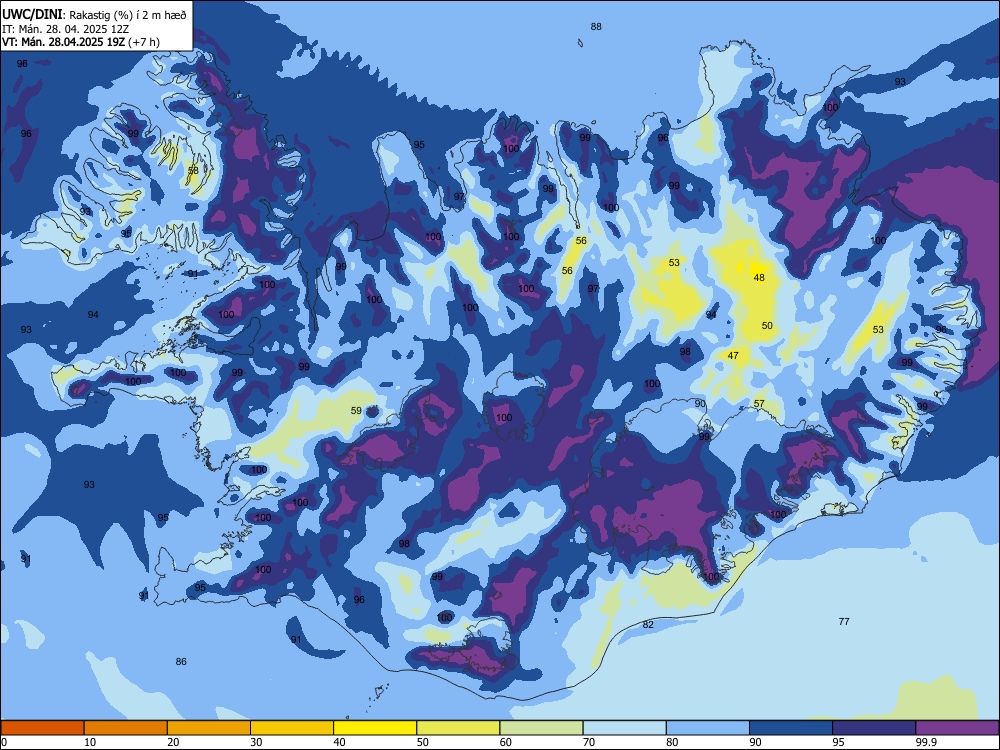1000x750 pixels.
Task: Click the 10–20 orange legend swatch
Action: (x=126, y=728)
